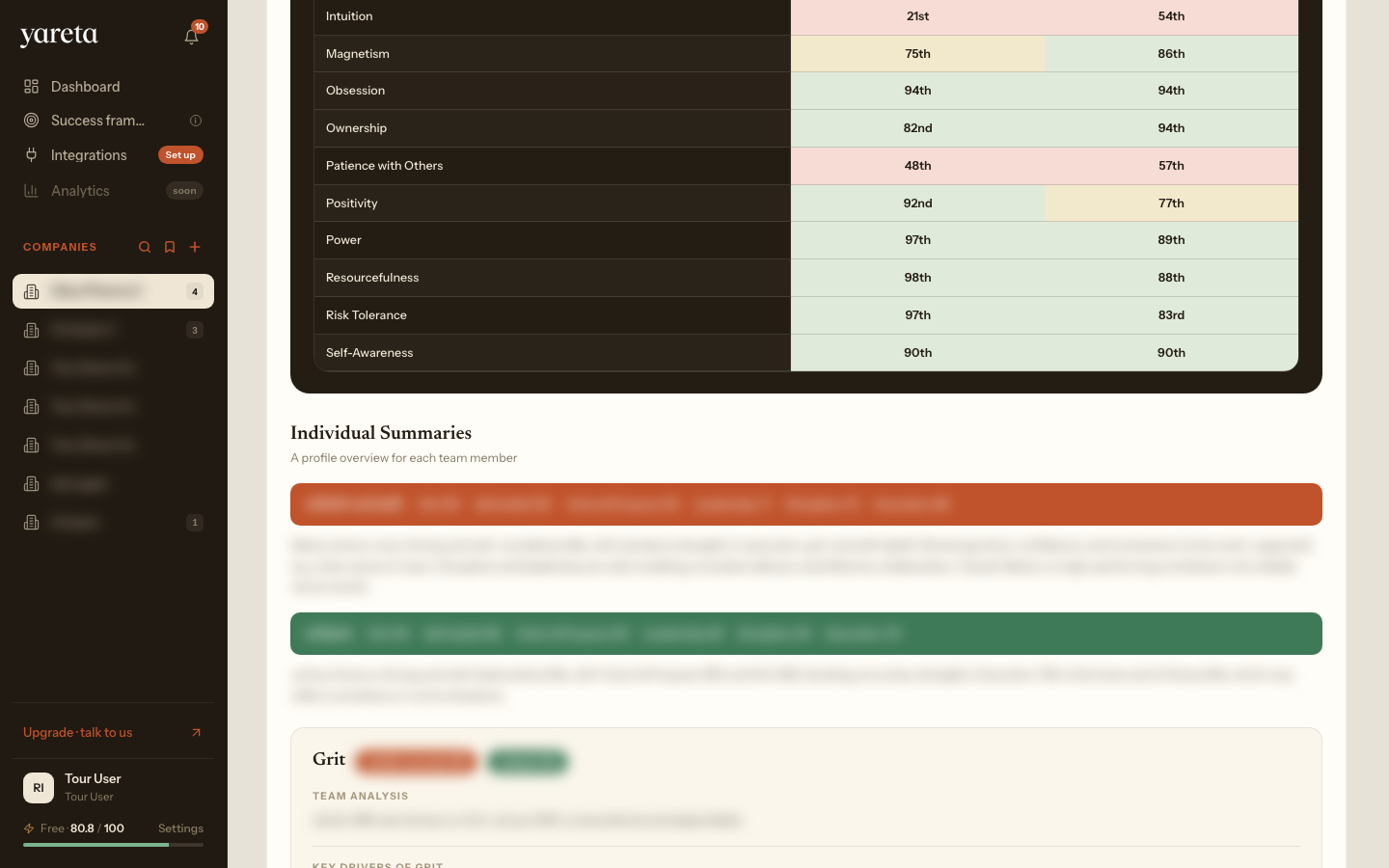Open the notifications bell
This screenshot has height=868, width=1389.
pyautogui.click(x=191, y=37)
